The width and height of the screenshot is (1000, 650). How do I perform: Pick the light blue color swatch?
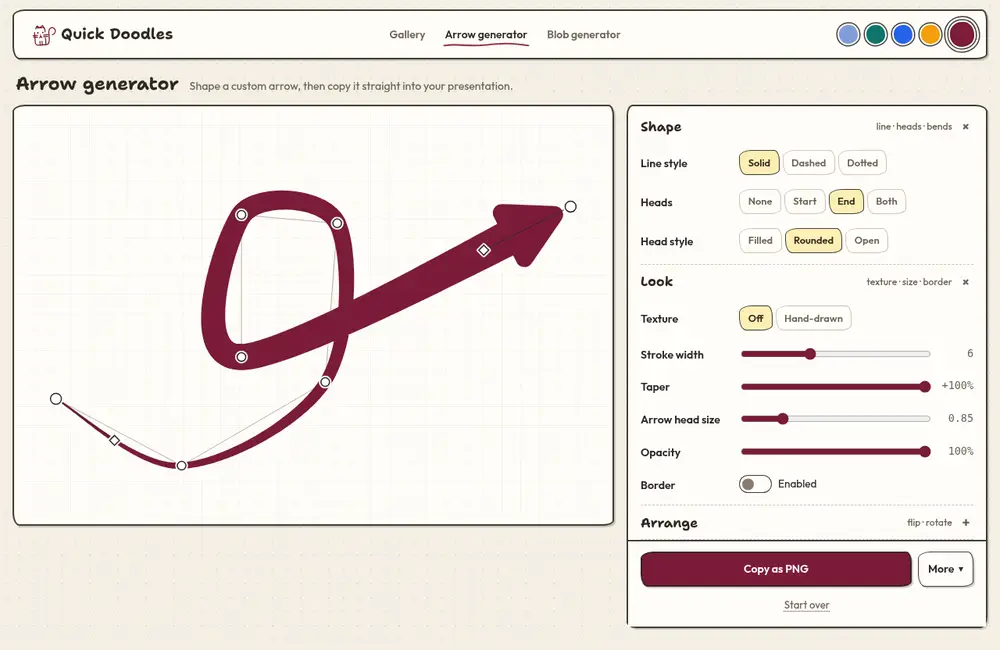848,34
